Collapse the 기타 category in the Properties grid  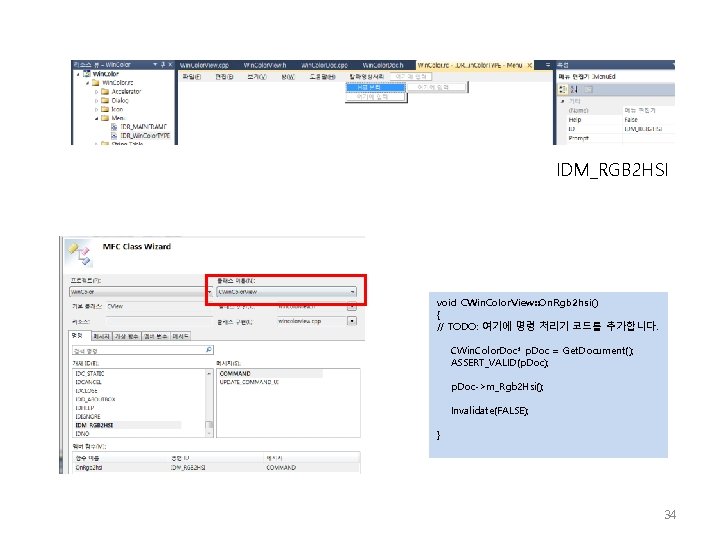562,101
